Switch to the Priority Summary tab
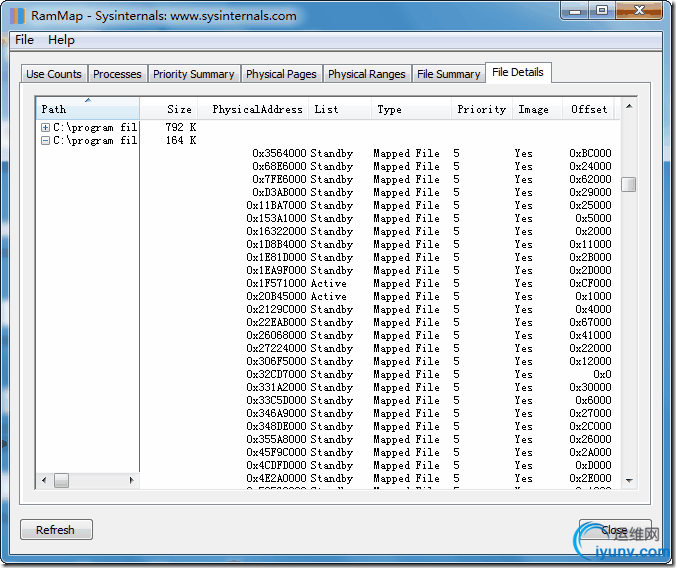This screenshot has height=568, width=676. tap(194, 74)
